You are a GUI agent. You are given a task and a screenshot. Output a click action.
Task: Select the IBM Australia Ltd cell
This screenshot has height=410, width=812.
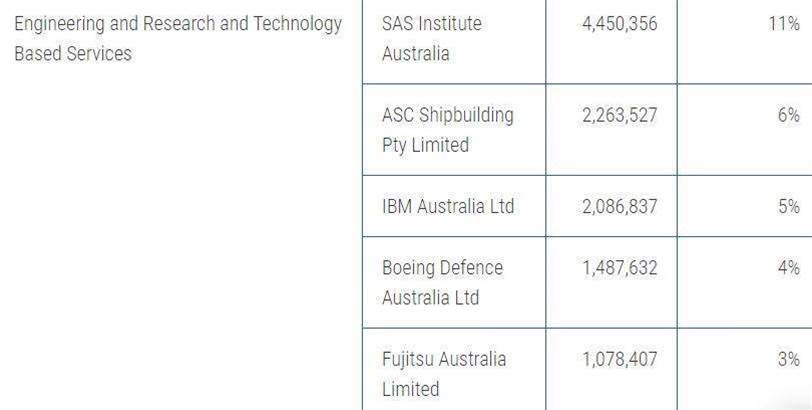448,207
